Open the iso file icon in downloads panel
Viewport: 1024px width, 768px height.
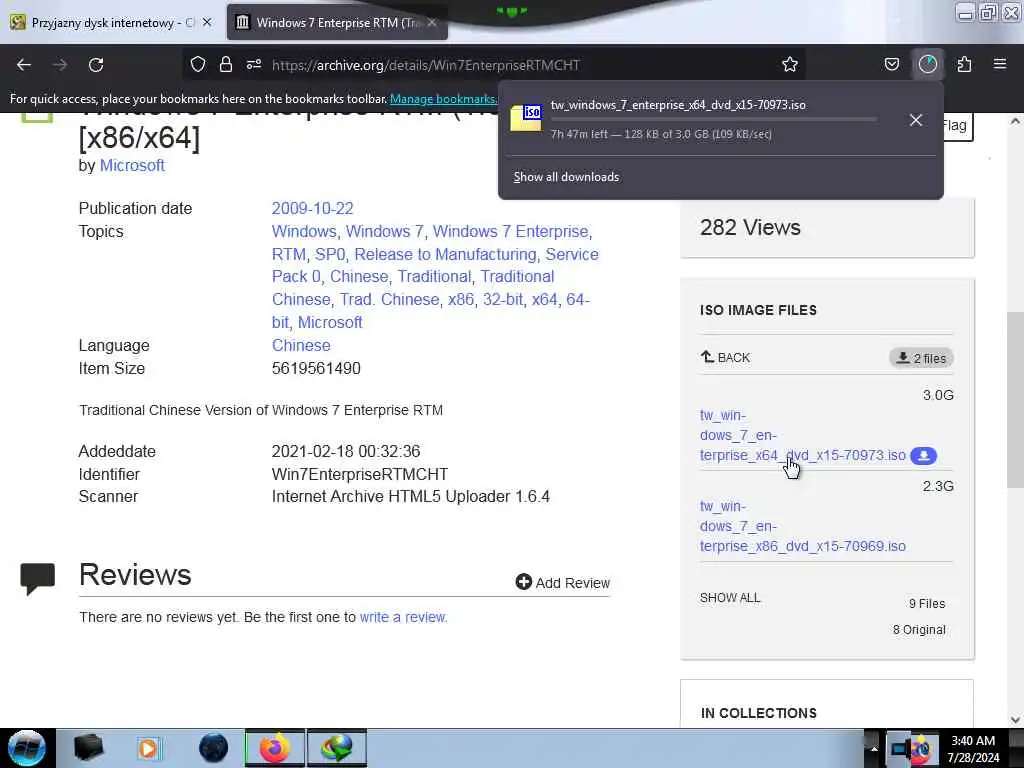tap(526, 118)
